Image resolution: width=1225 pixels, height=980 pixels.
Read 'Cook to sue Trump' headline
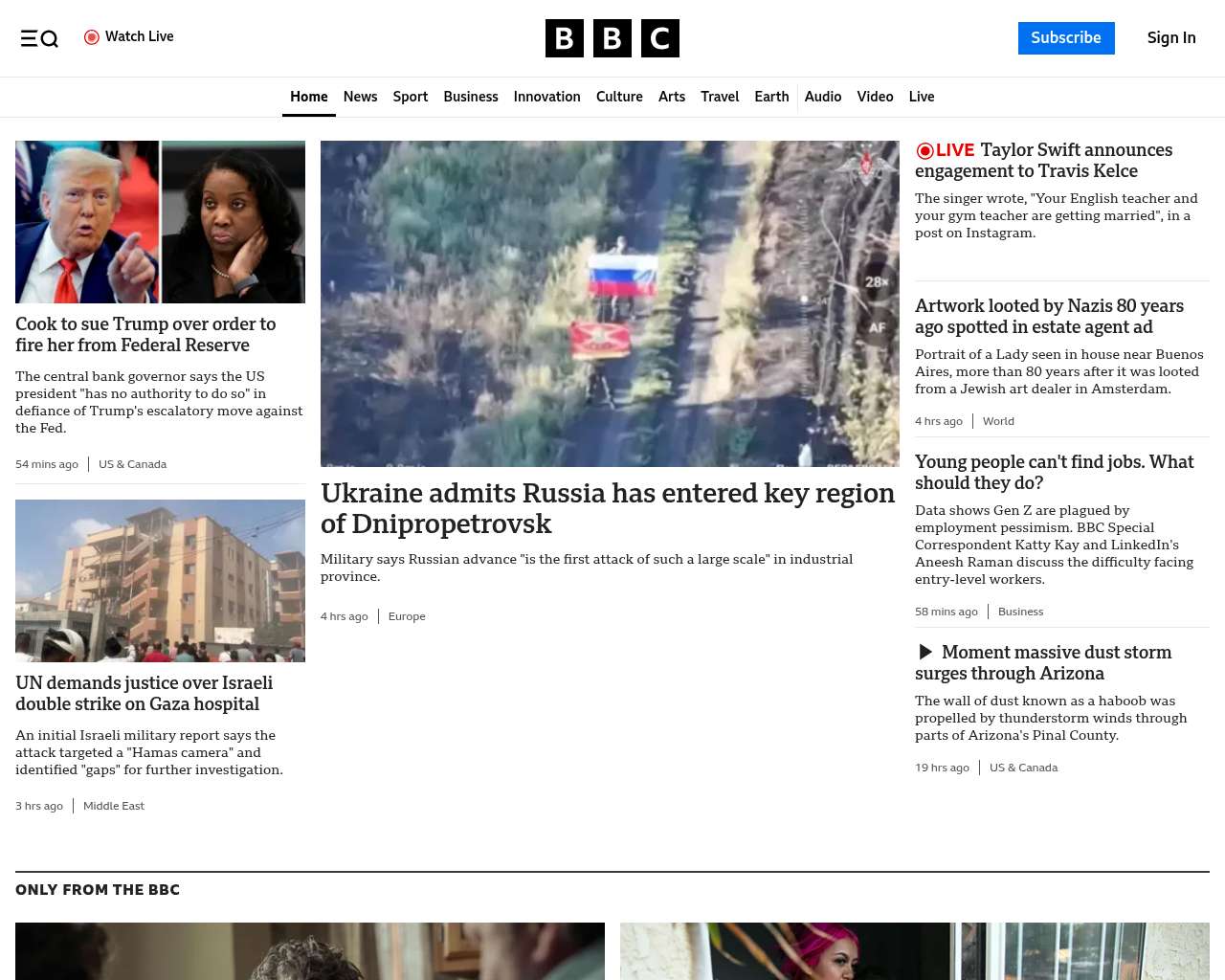pos(145,334)
